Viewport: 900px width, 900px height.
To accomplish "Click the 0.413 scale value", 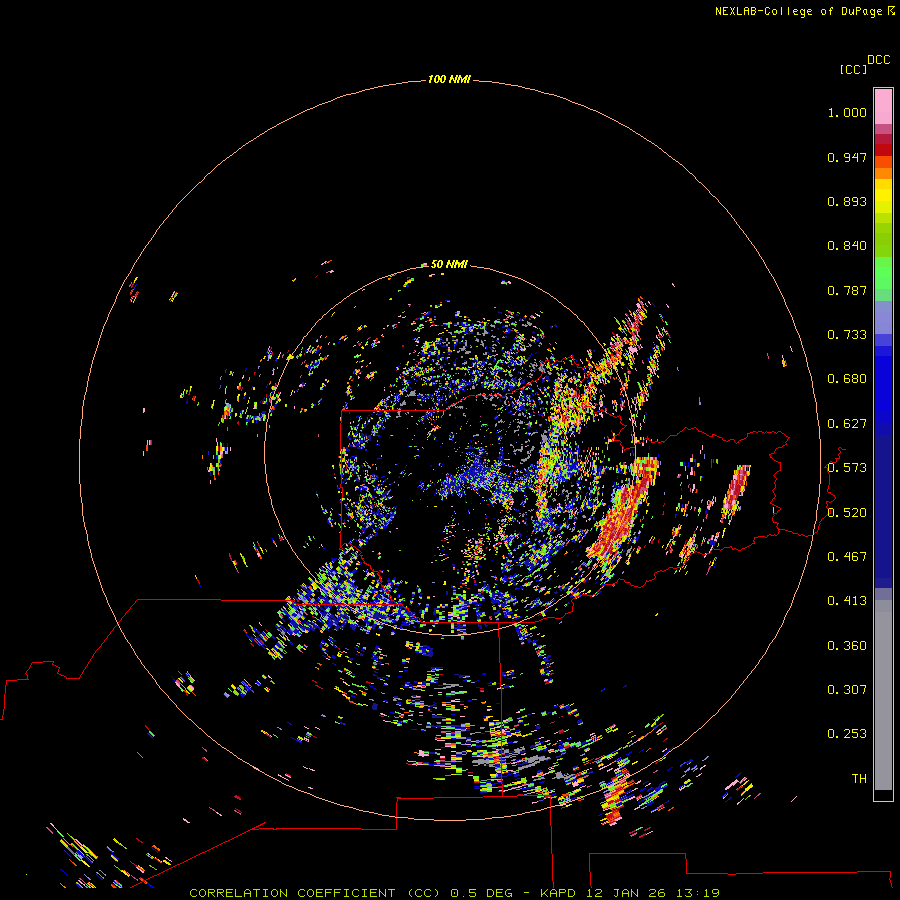I will point(847,601).
